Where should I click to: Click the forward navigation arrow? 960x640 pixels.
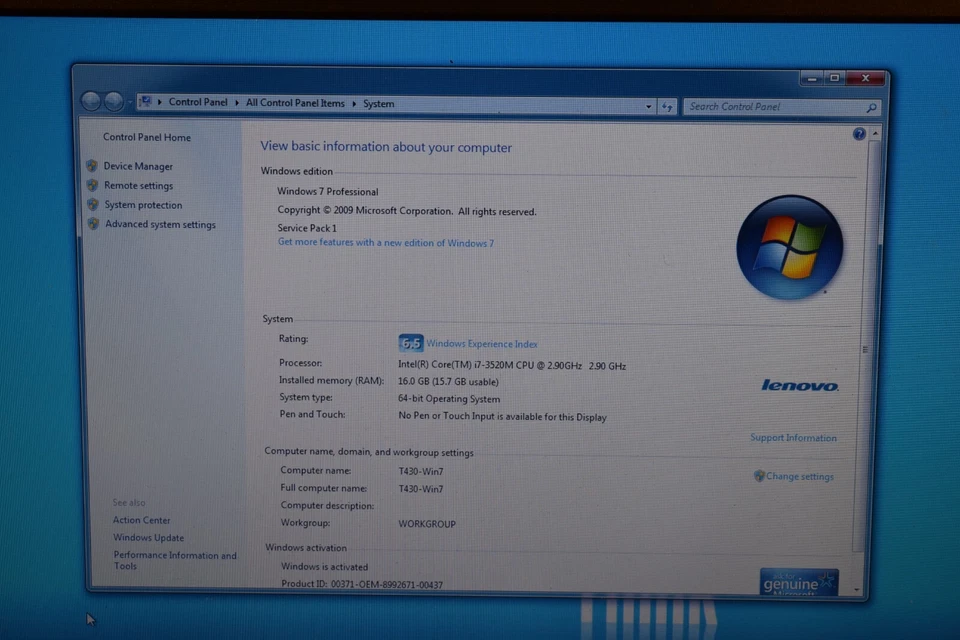click(113, 100)
